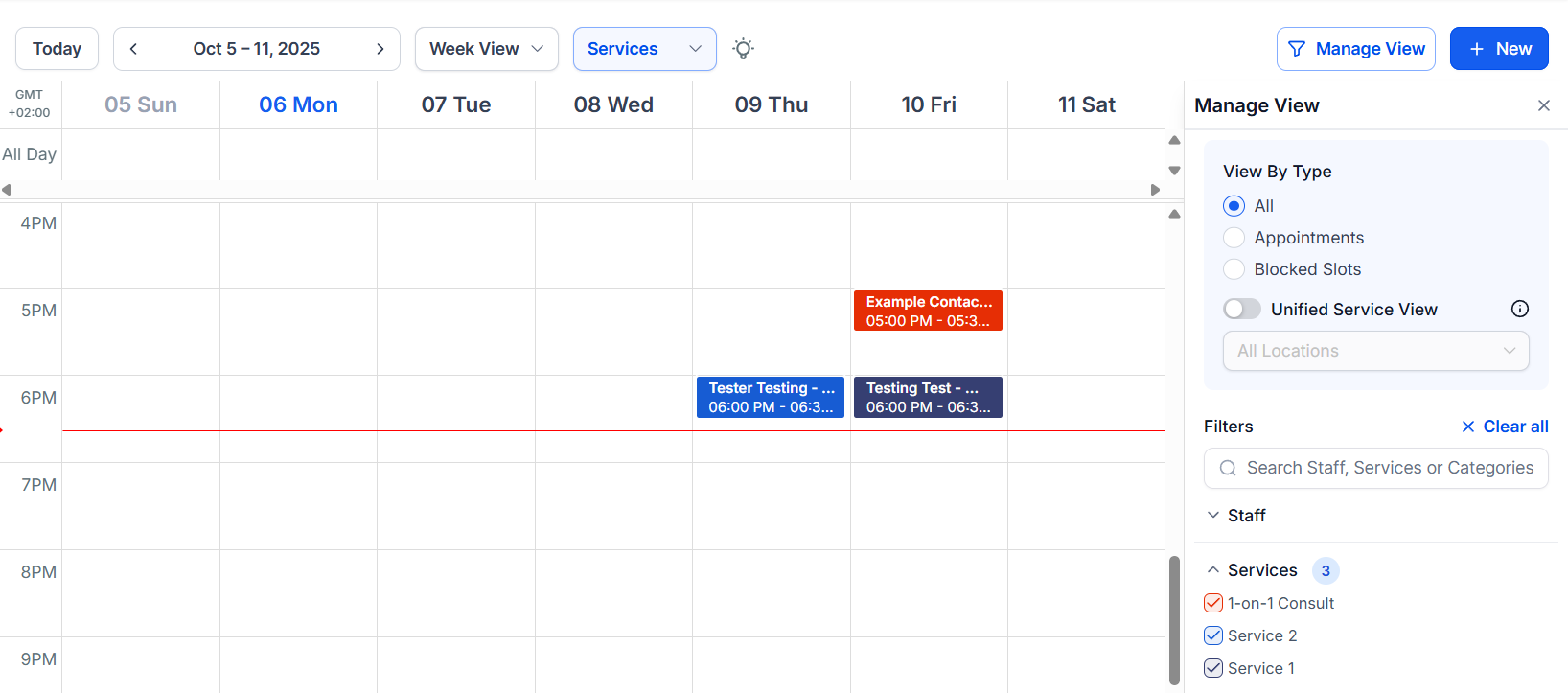Click the next week arrow
This screenshot has width=1568, height=693.
380,48
